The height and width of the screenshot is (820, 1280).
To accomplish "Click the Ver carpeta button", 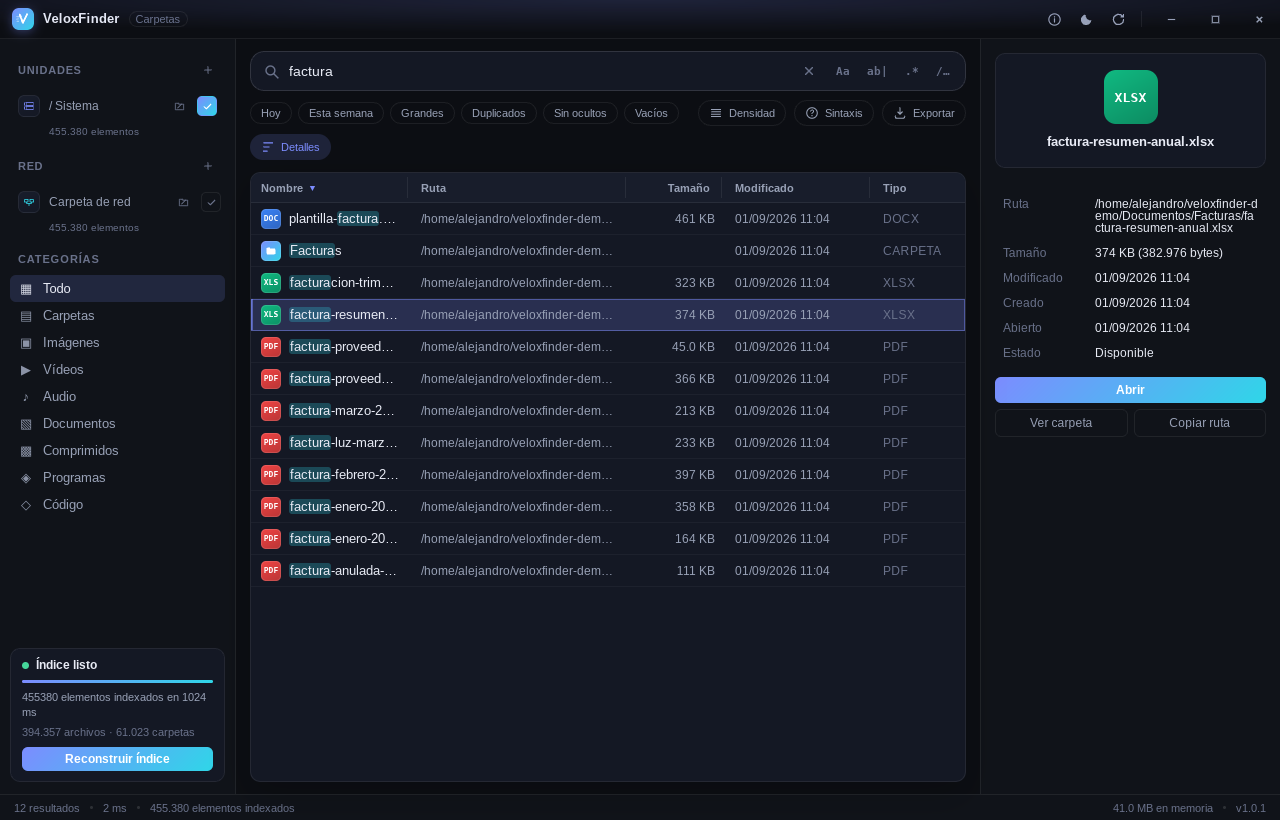I will coord(1061,423).
